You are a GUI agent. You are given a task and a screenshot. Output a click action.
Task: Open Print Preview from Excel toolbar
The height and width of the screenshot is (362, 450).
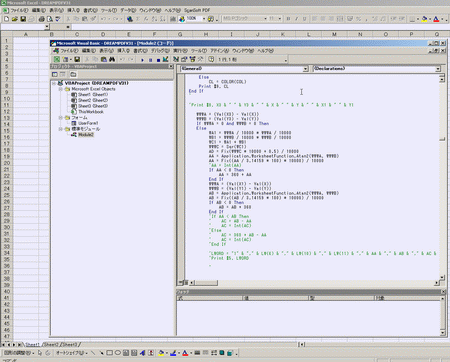pyautogui.click(x=49, y=19)
